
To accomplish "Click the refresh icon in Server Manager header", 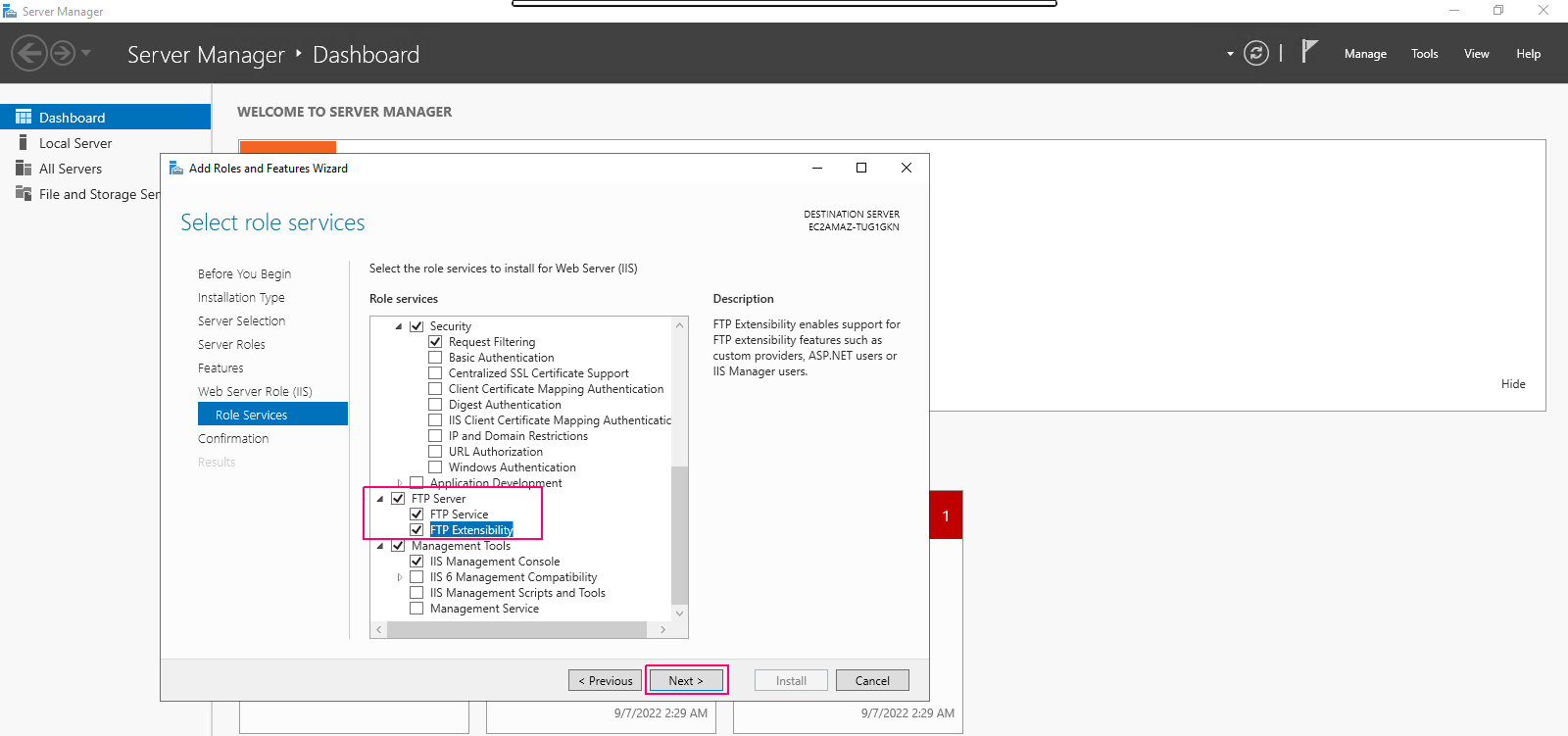I will (x=1256, y=53).
